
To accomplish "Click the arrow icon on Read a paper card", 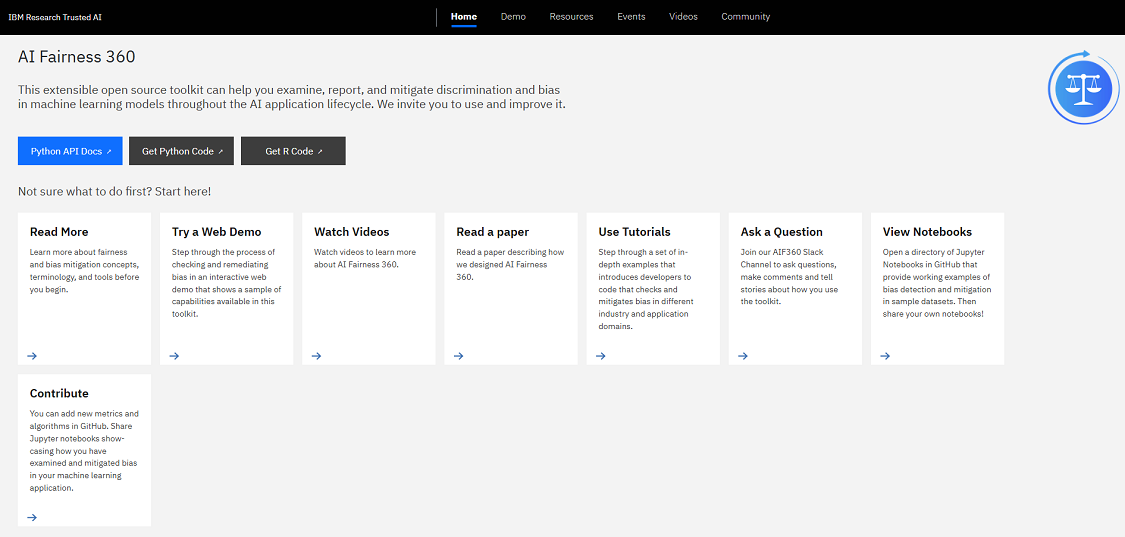I will [458, 355].
